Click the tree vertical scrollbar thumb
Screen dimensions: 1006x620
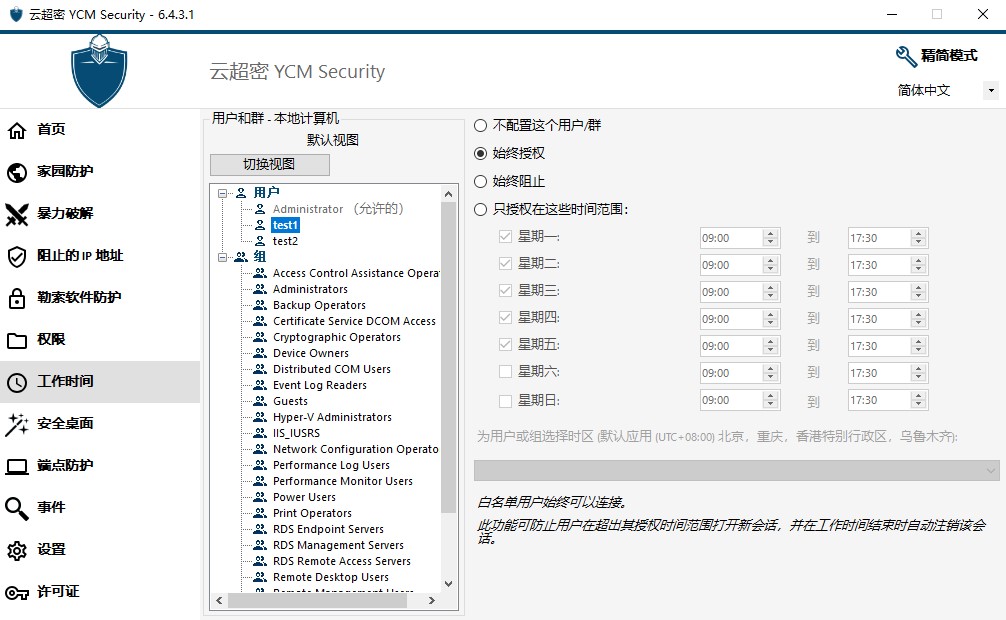[x=448, y=356]
